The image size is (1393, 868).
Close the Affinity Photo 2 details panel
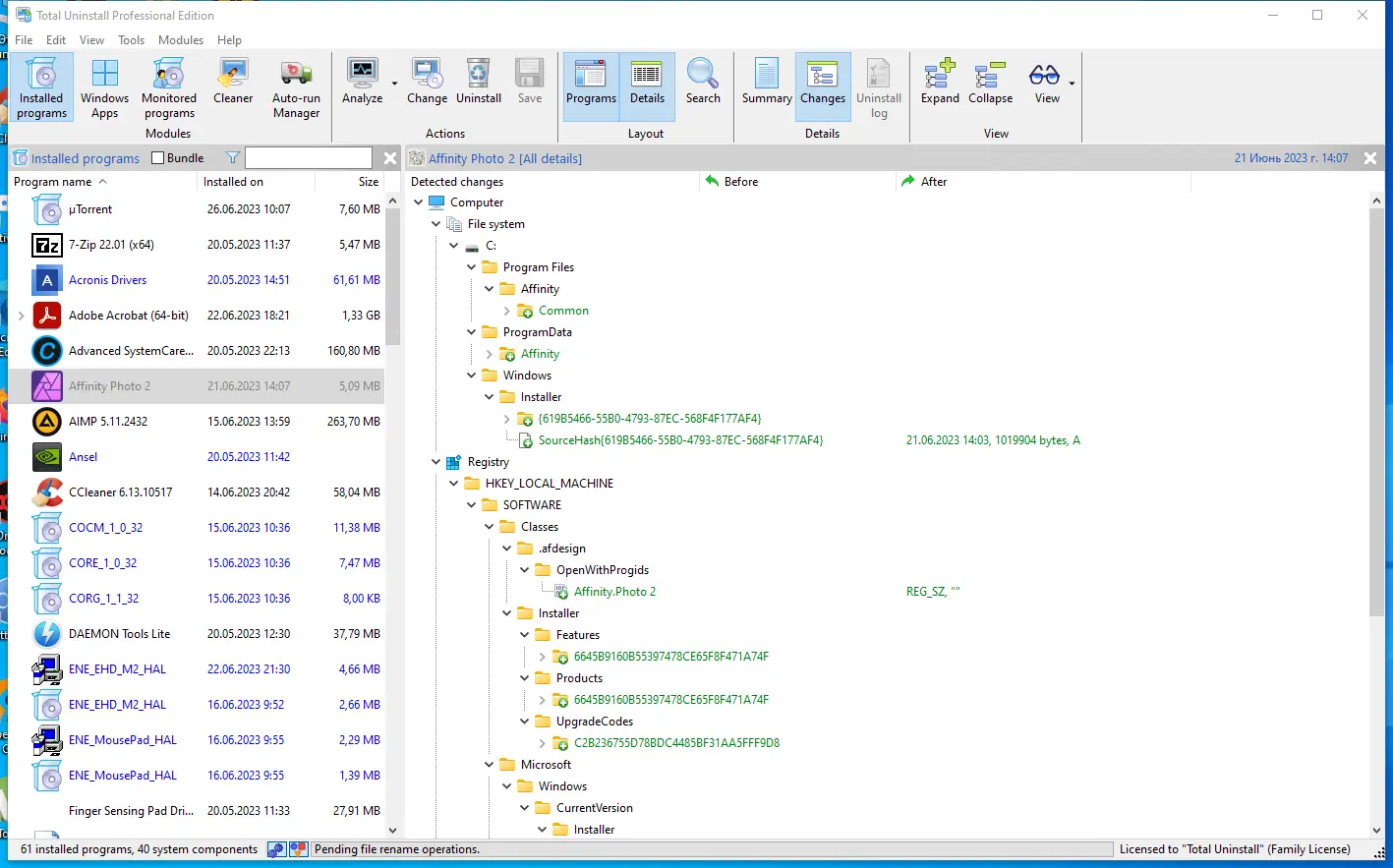point(1370,158)
